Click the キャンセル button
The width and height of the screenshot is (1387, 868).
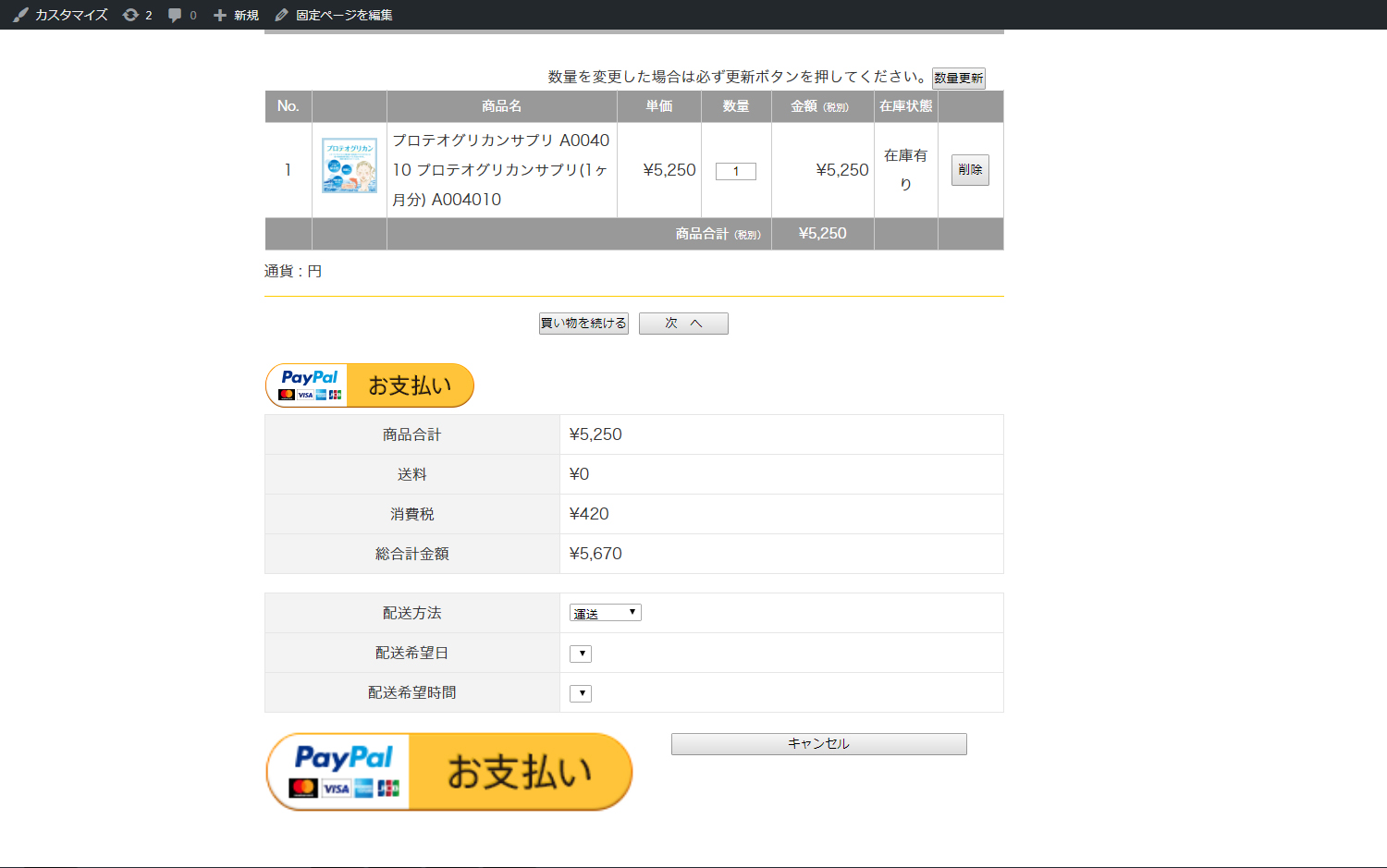click(x=819, y=744)
